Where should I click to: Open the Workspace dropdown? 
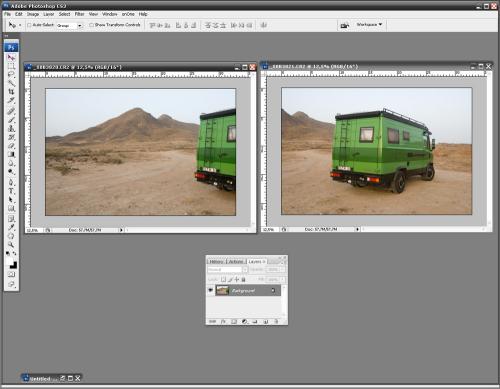[x=369, y=25]
